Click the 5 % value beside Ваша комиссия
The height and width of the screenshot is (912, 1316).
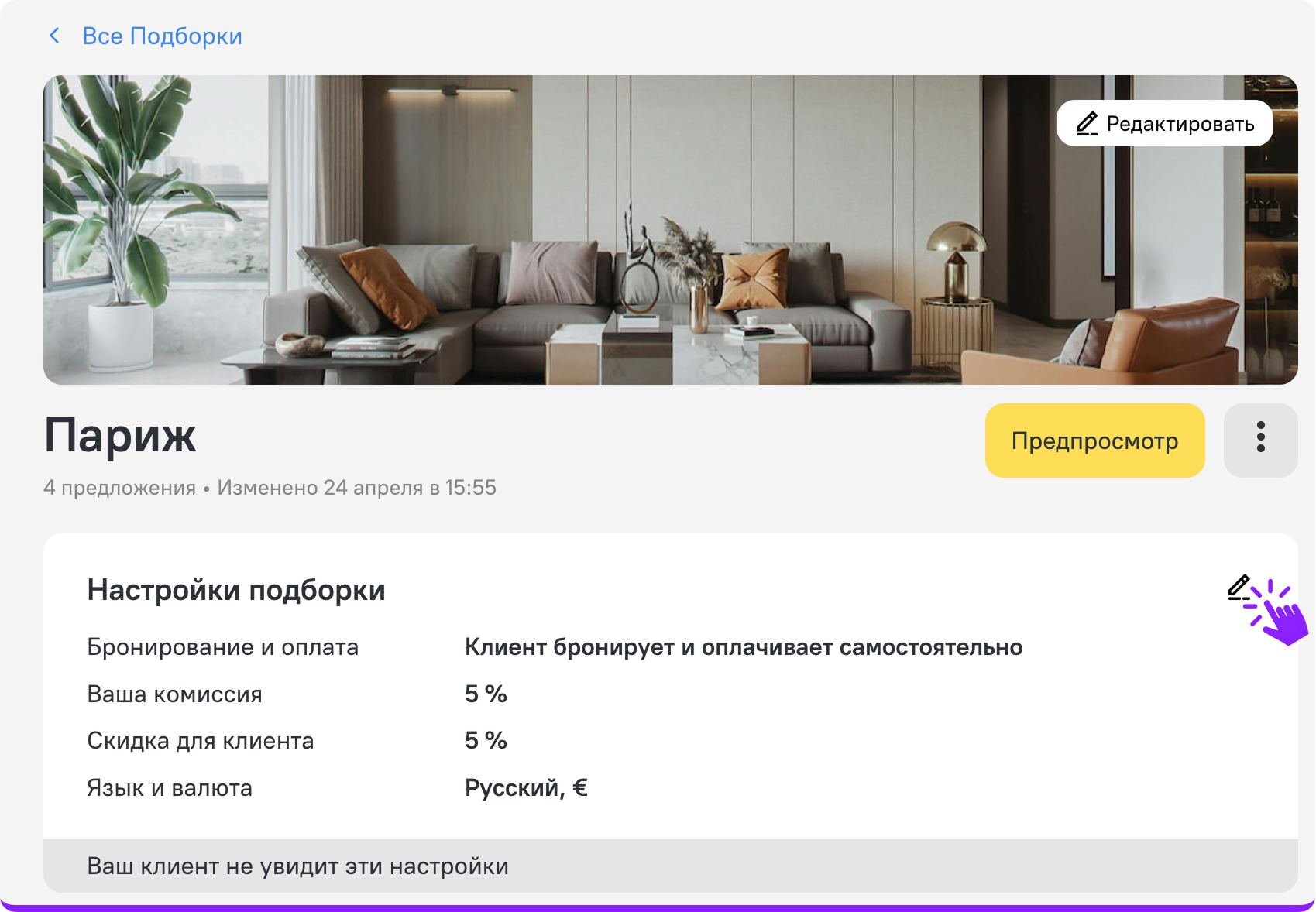click(486, 694)
